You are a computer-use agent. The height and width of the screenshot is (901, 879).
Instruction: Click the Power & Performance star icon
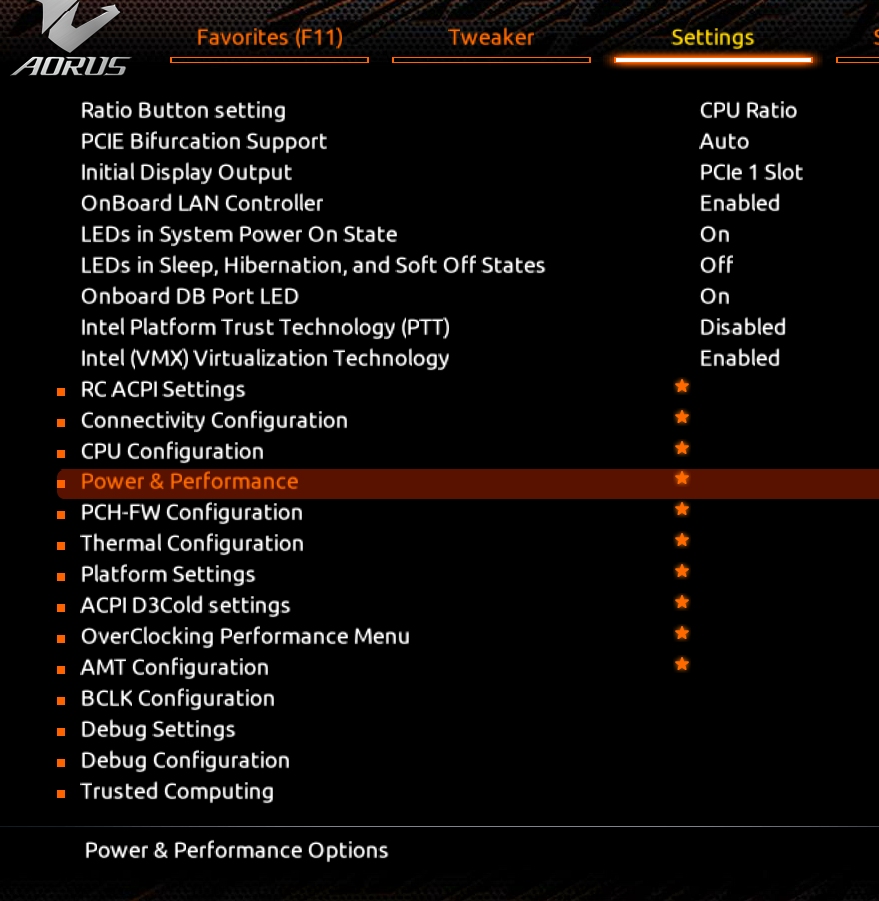(682, 480)
